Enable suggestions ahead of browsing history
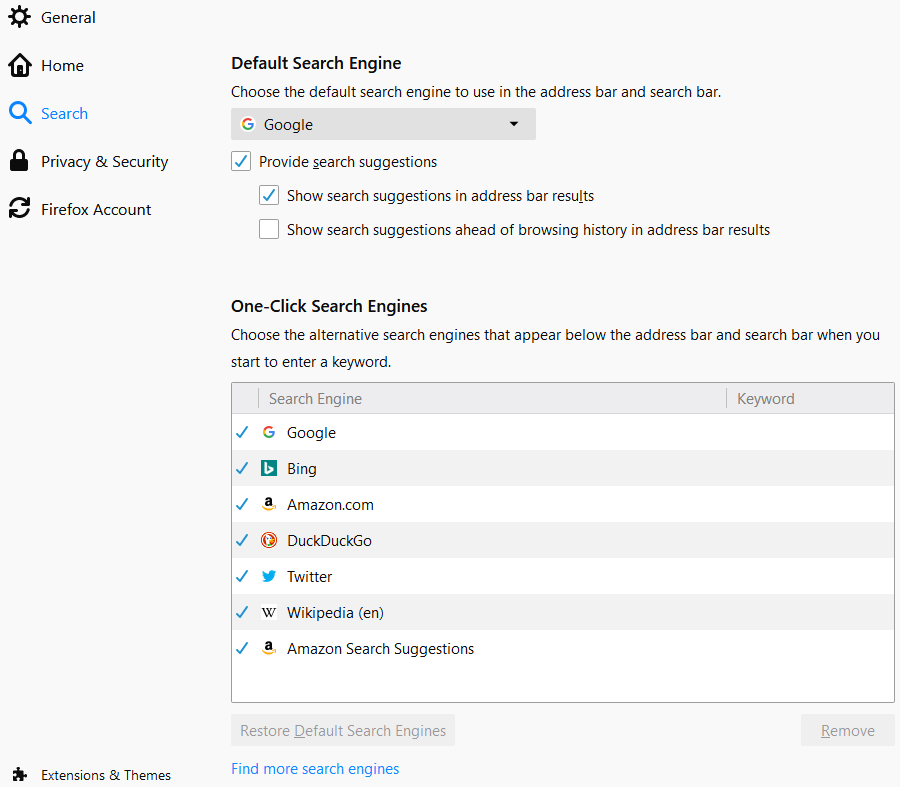 click(x=269, y=229)
